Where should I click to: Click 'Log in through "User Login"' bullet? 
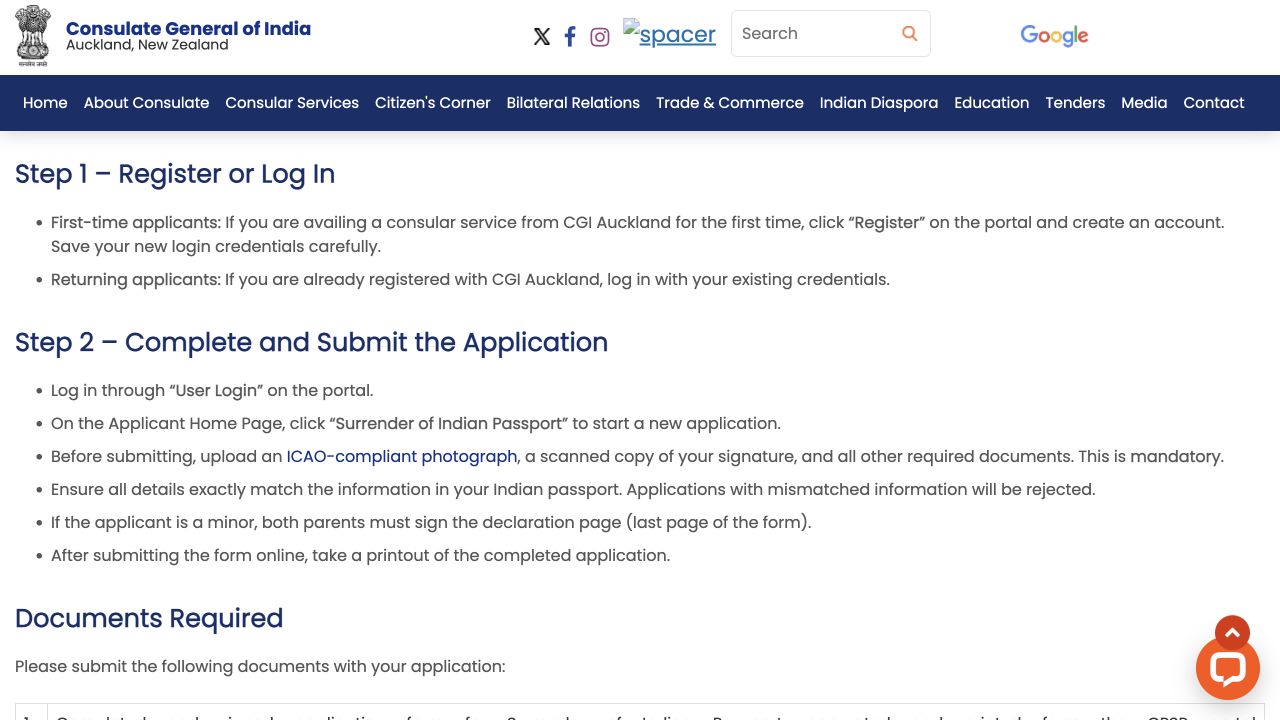212,390
